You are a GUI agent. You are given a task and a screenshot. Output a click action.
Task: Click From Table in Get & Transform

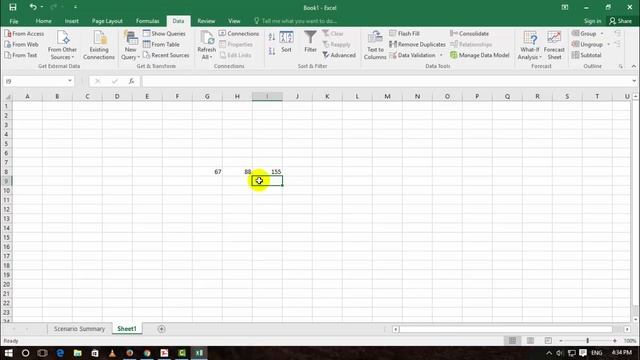point(161,44)
